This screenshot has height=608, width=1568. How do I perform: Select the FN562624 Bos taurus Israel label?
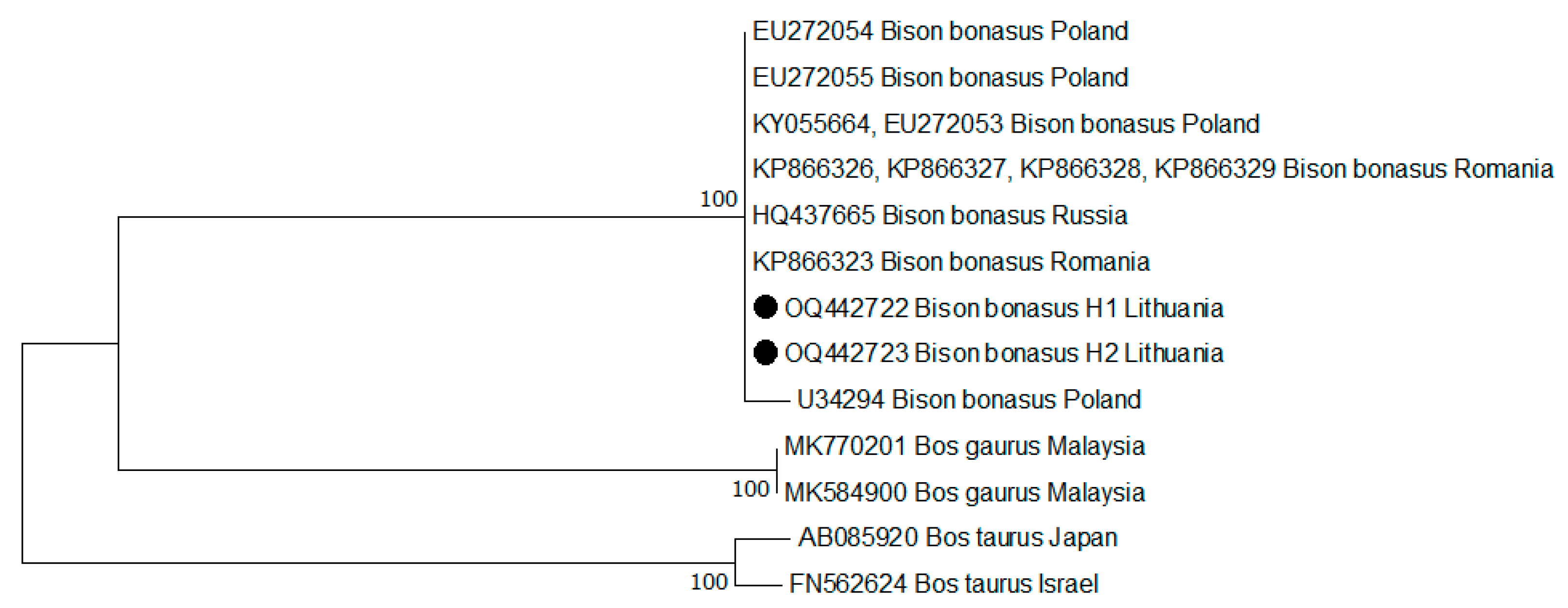(x=943, y=584)
